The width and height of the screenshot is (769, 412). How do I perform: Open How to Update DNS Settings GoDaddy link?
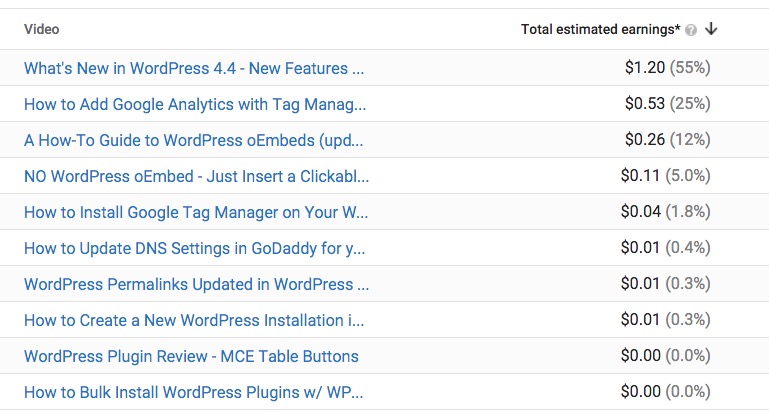pos(195,248)
